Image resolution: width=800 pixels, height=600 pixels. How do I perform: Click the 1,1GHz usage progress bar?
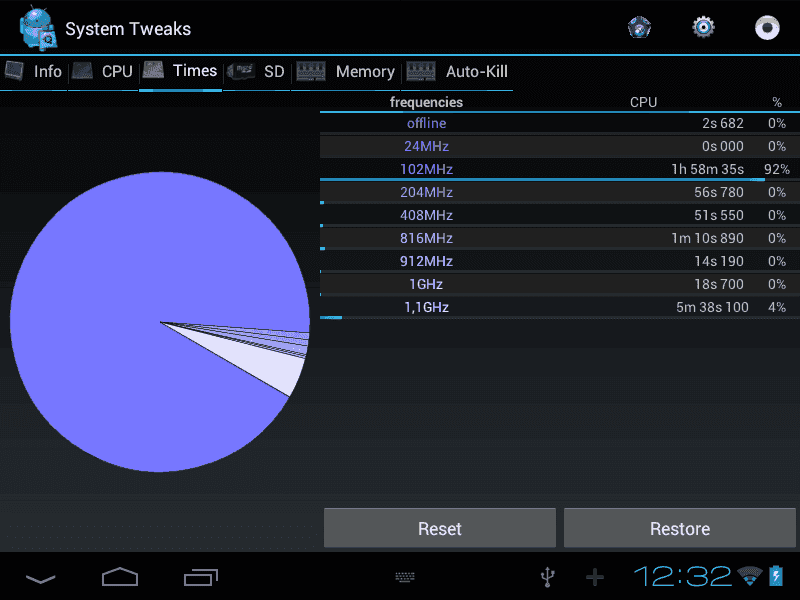pyautogui.click(x=331, y=317)
